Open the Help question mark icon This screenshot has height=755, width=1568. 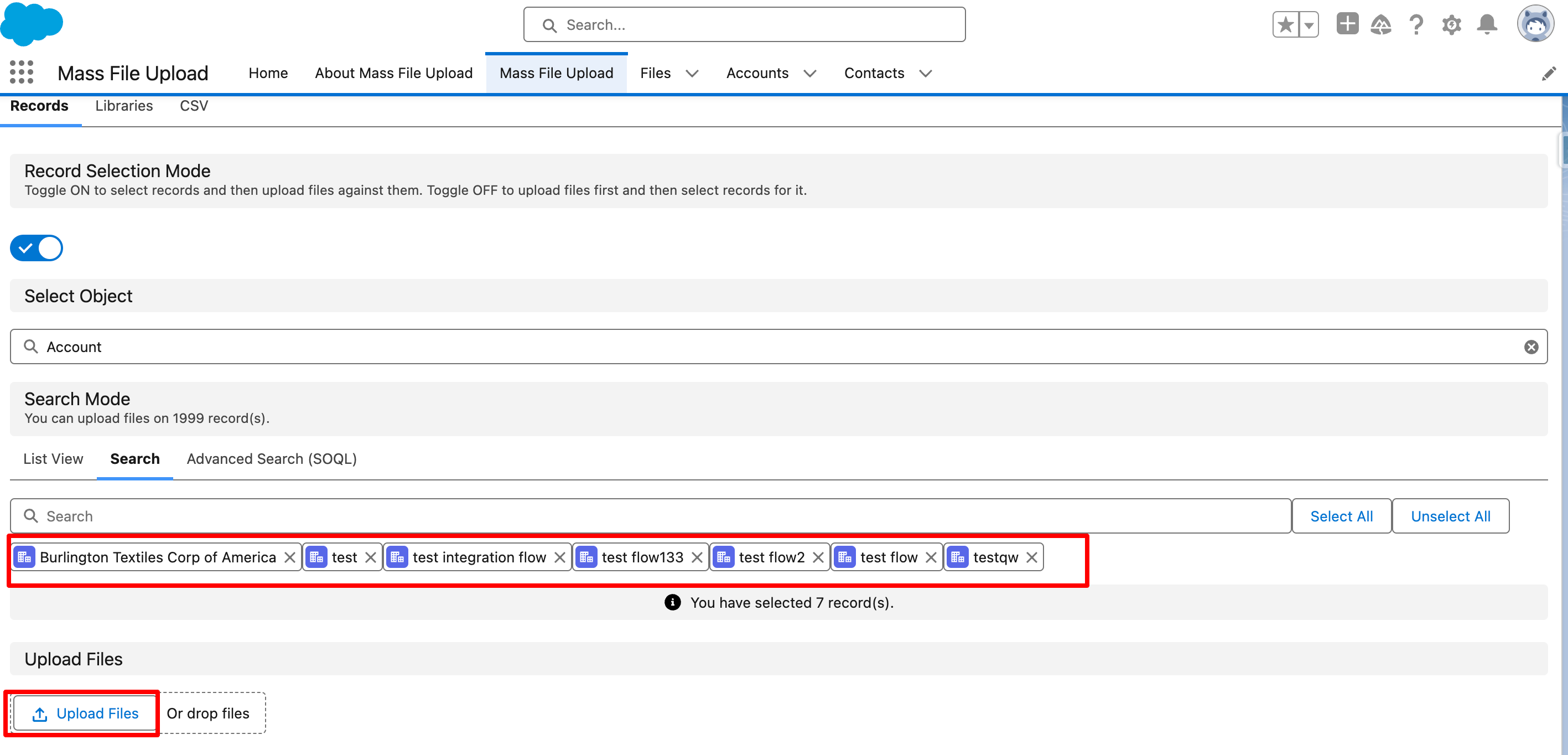tap(1416, 25)
